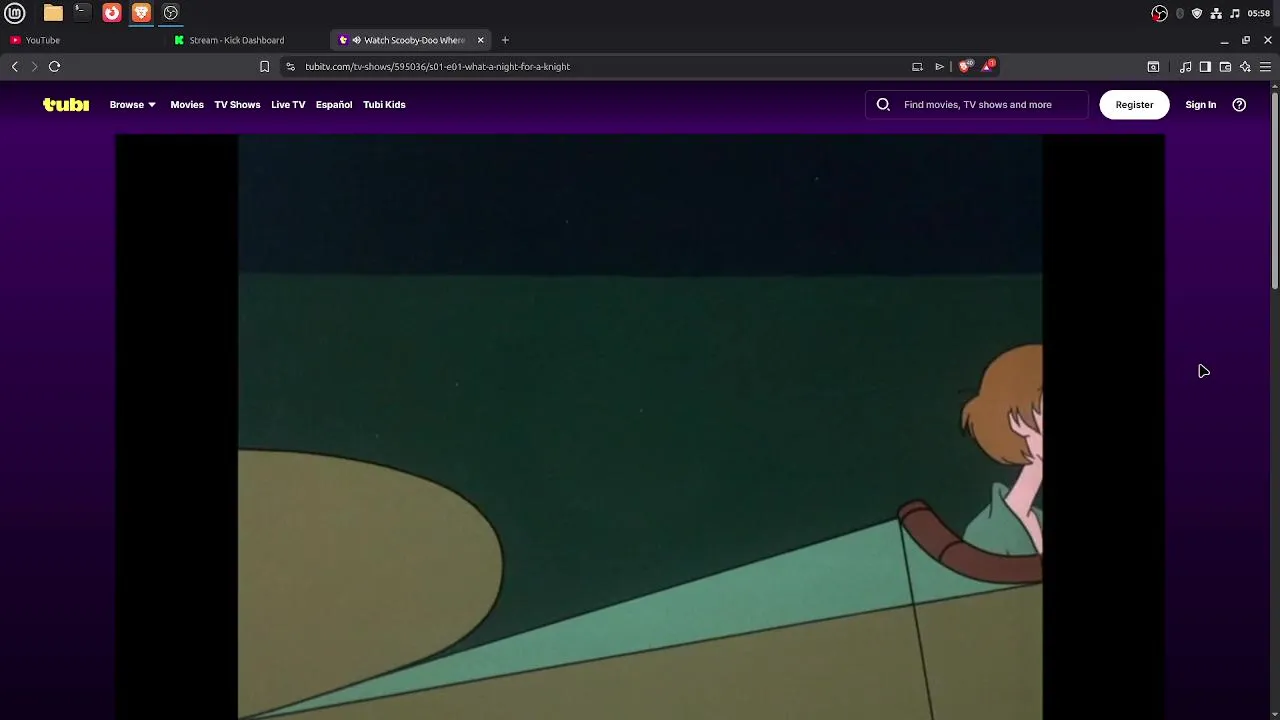The height and width of the screenshot is (720, 1280).
Task: Toggle the browser sidebar panel
Action: coord(1205,67)
